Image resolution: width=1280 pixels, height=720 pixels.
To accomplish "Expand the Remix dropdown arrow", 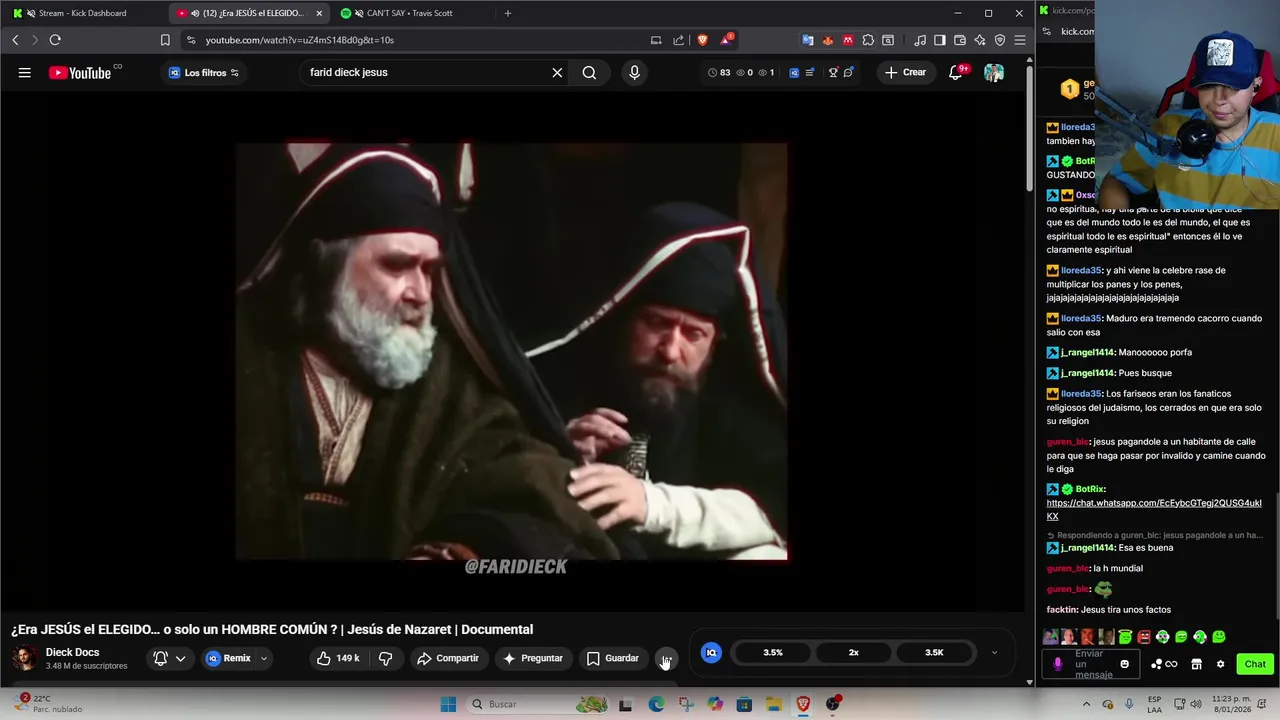I will coord(264,658).
